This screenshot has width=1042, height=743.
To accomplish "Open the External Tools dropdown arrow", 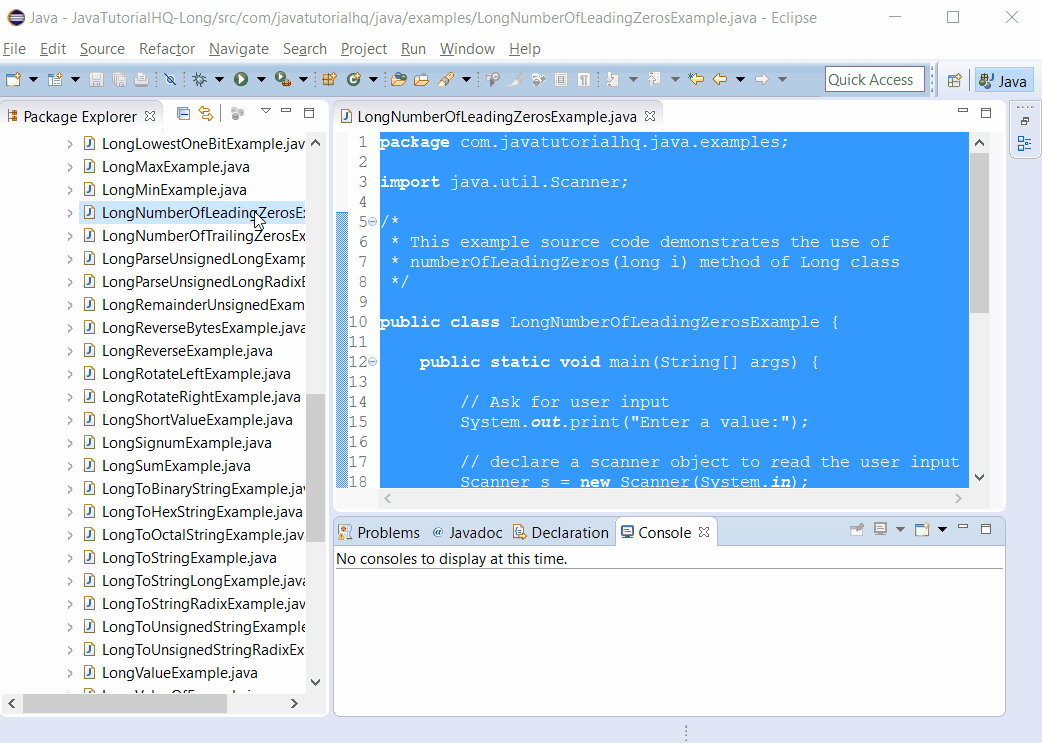I will tap(303, 80).
